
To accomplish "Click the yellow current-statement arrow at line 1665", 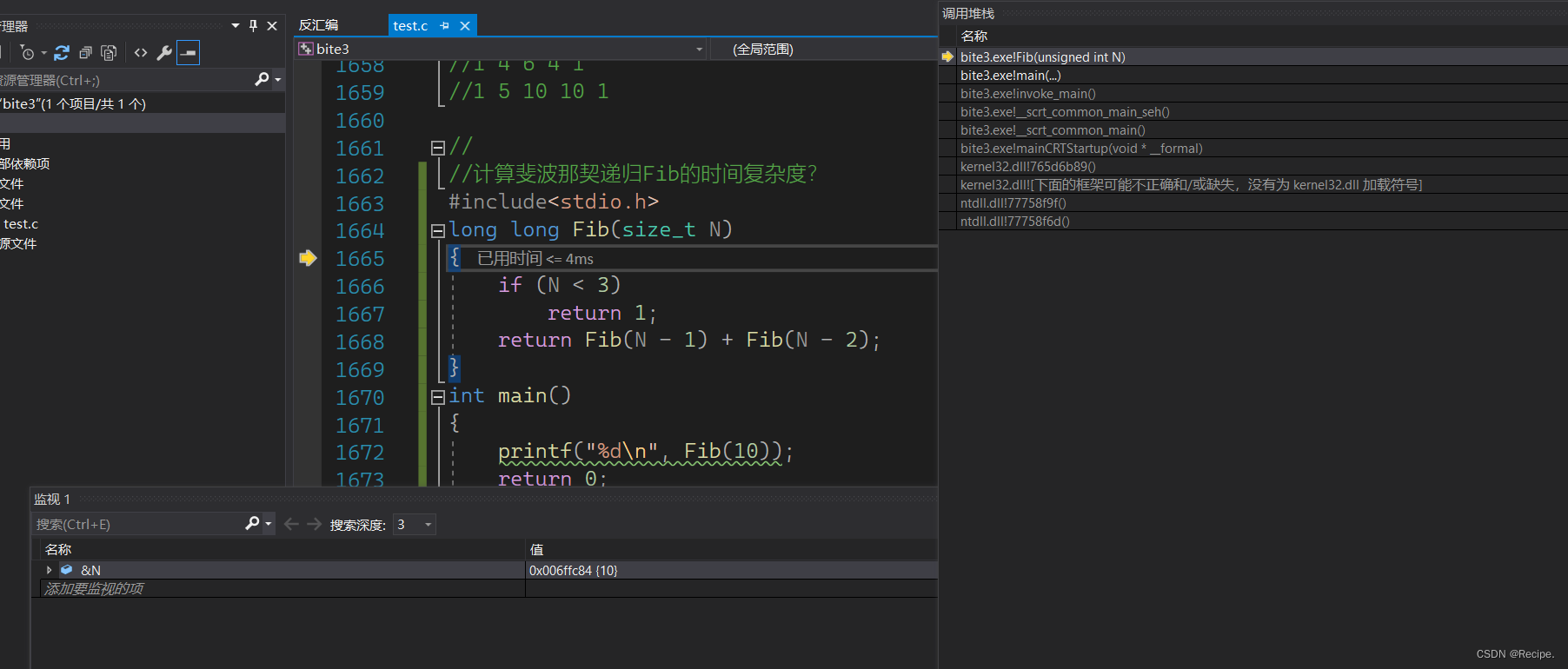I will click(308, 258).
